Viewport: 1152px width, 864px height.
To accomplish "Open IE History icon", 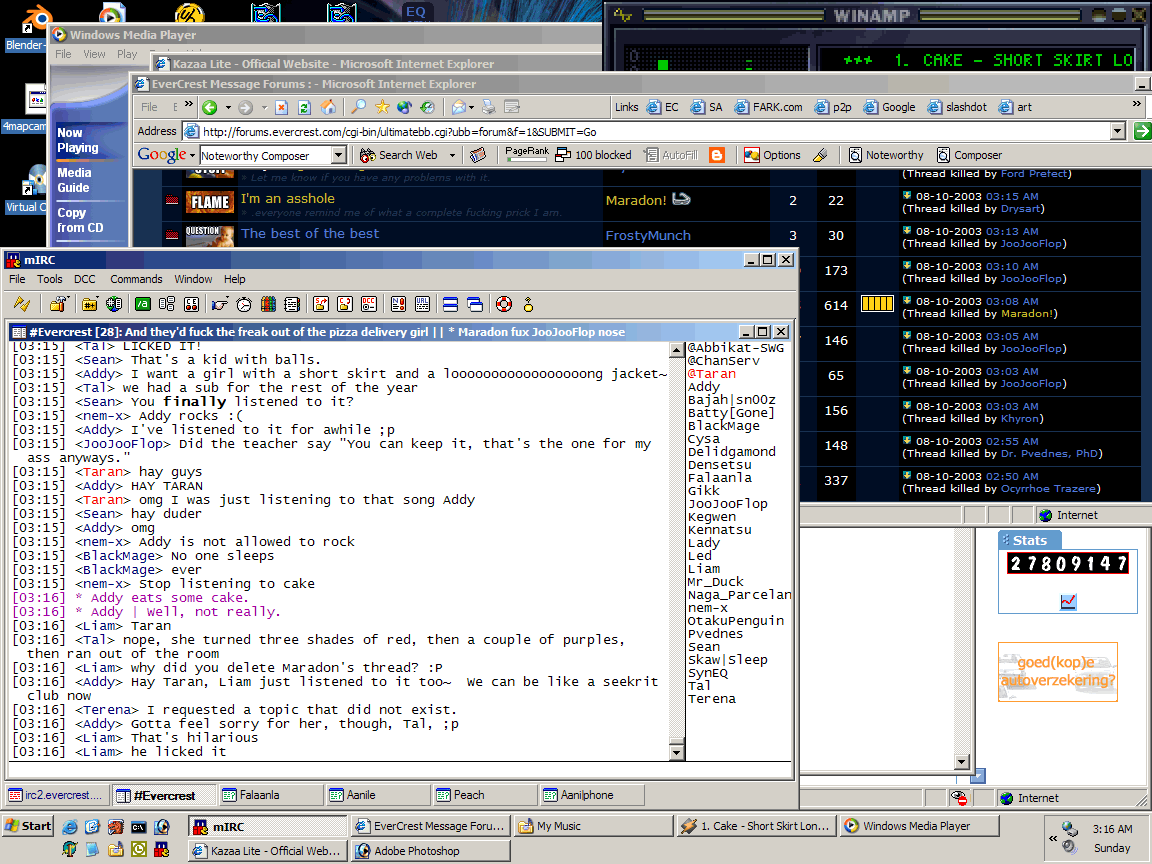I will 428,107.
